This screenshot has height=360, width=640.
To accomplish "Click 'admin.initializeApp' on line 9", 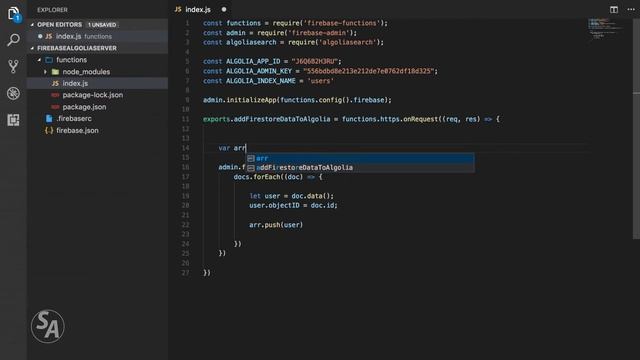I will tap(240, 100).
